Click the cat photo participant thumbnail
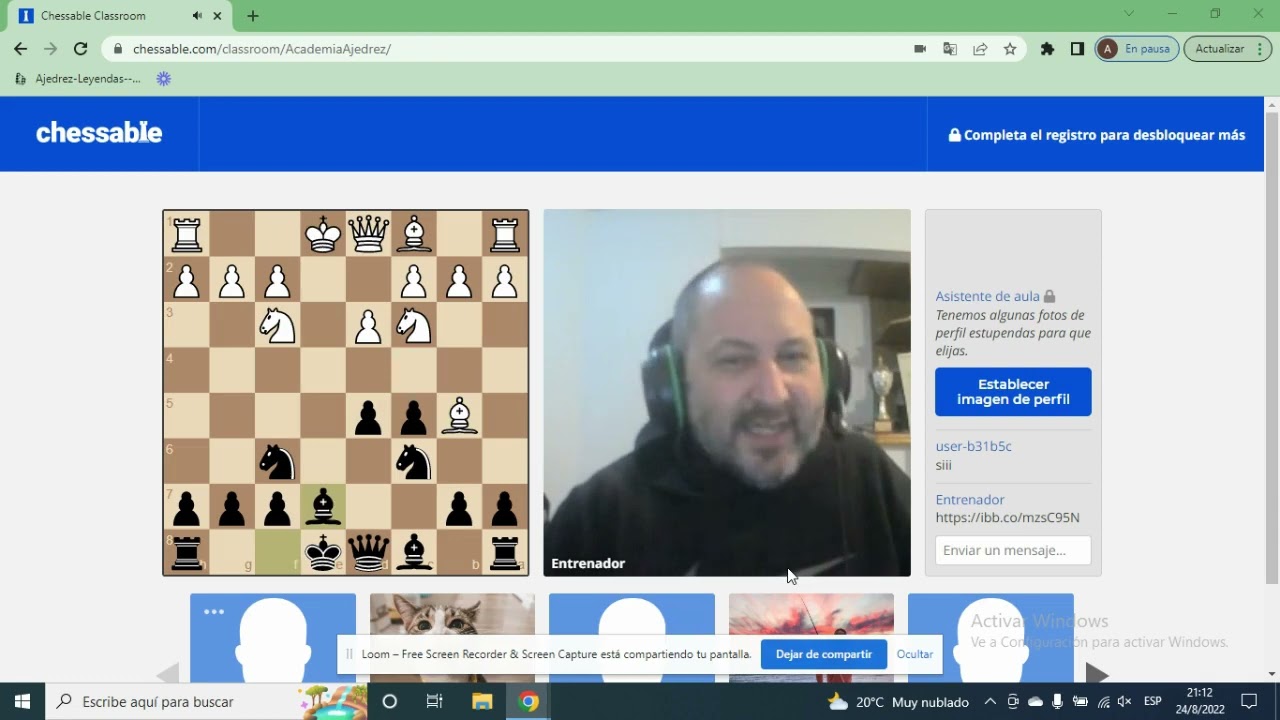 click(x=452, y=638)
